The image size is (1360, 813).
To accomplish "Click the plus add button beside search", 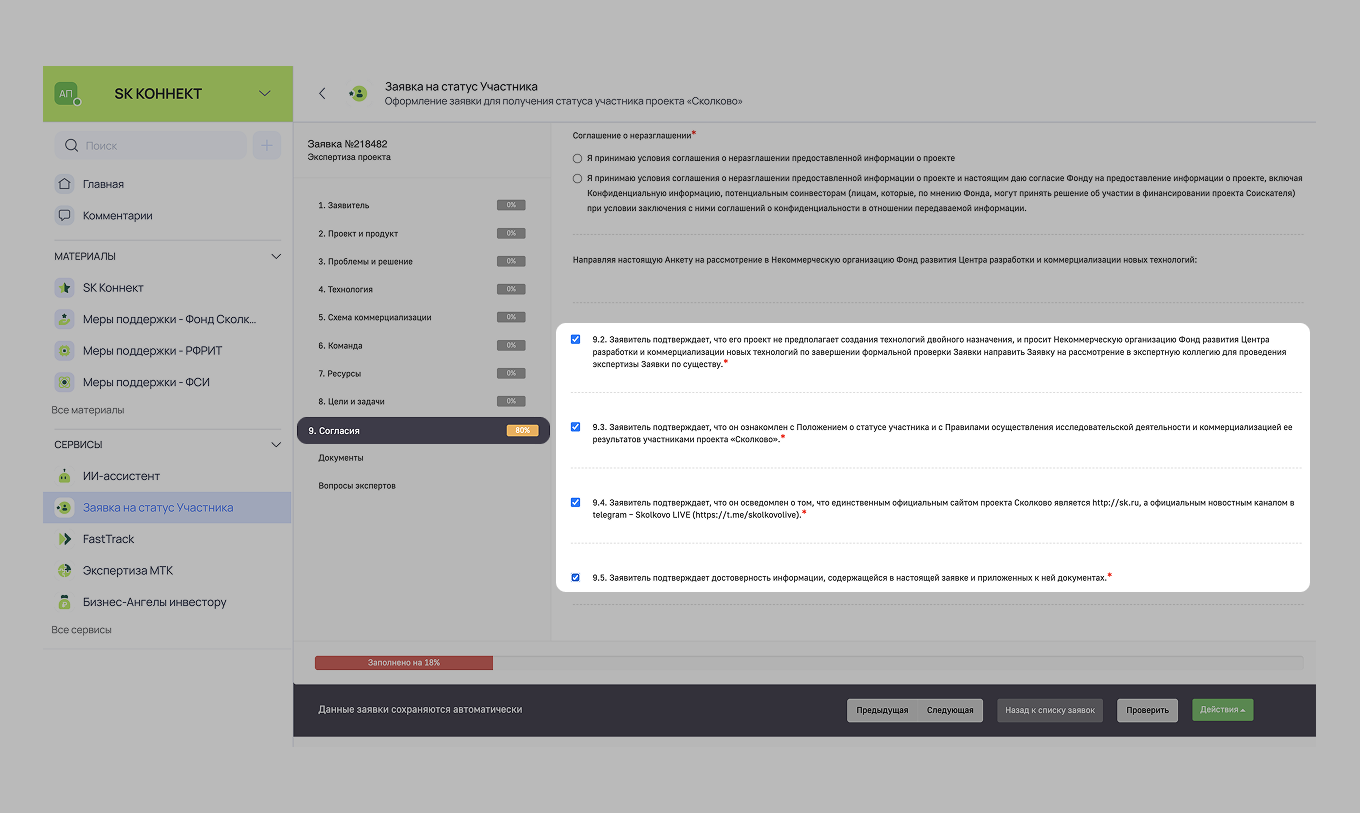I will click(267, 146).
